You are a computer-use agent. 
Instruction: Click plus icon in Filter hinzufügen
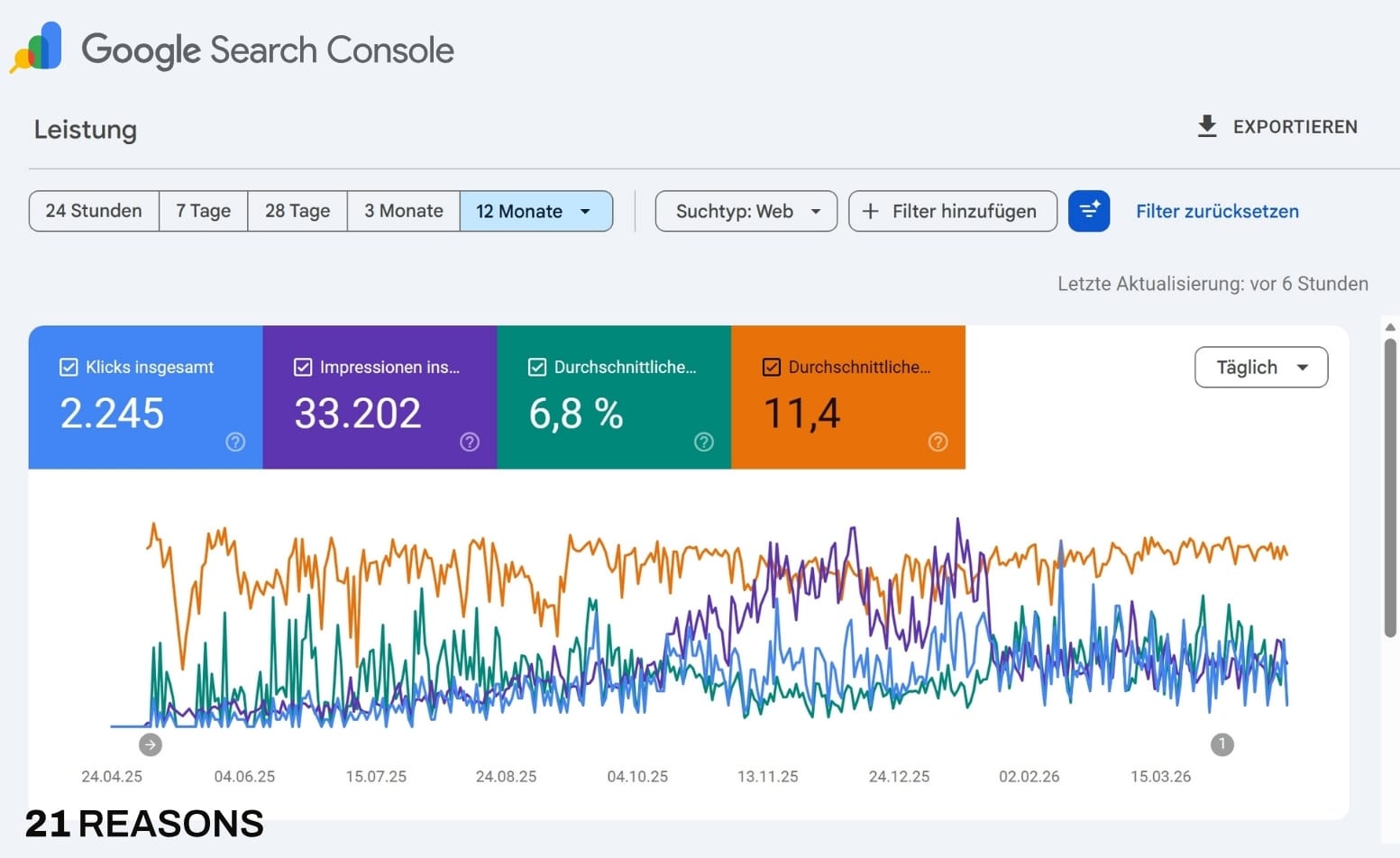click(870, 211)
